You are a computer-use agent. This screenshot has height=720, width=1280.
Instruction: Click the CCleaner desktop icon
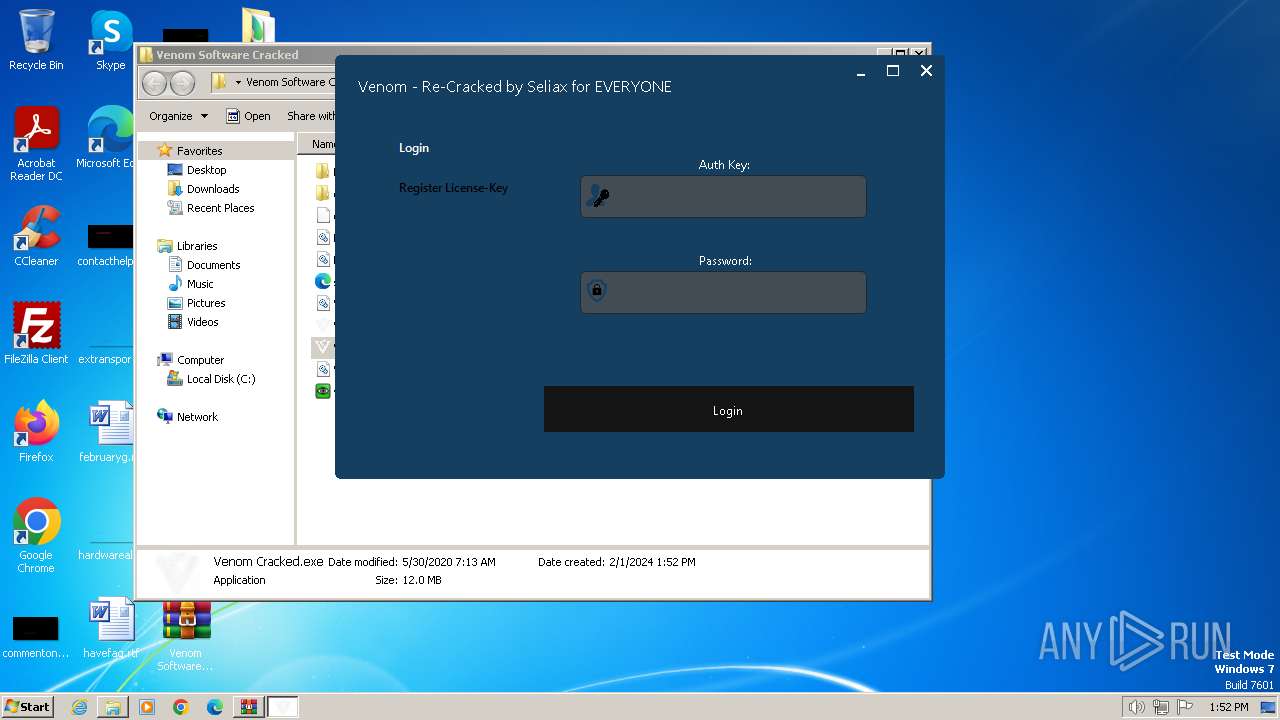coord(36,236)
